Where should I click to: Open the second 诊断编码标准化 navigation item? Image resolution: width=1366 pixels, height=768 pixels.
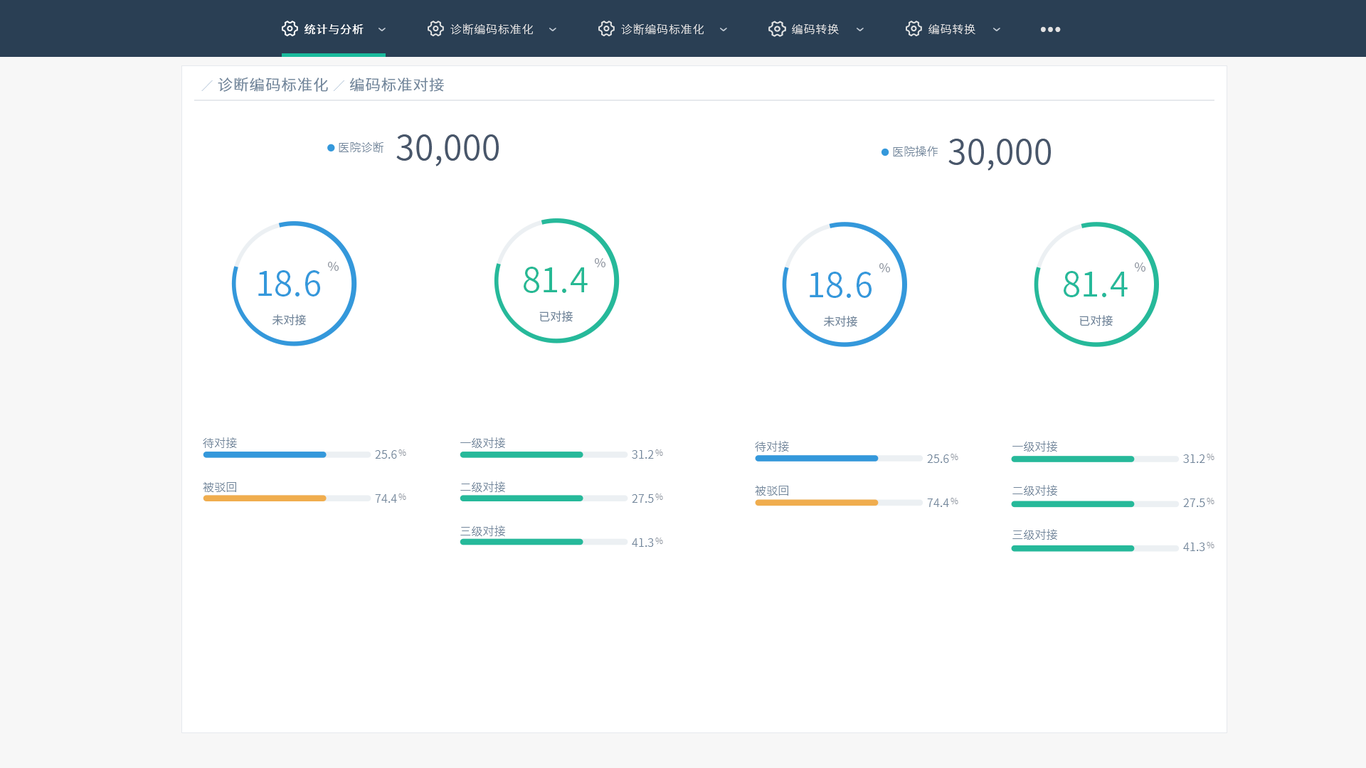tap(663, 29)
